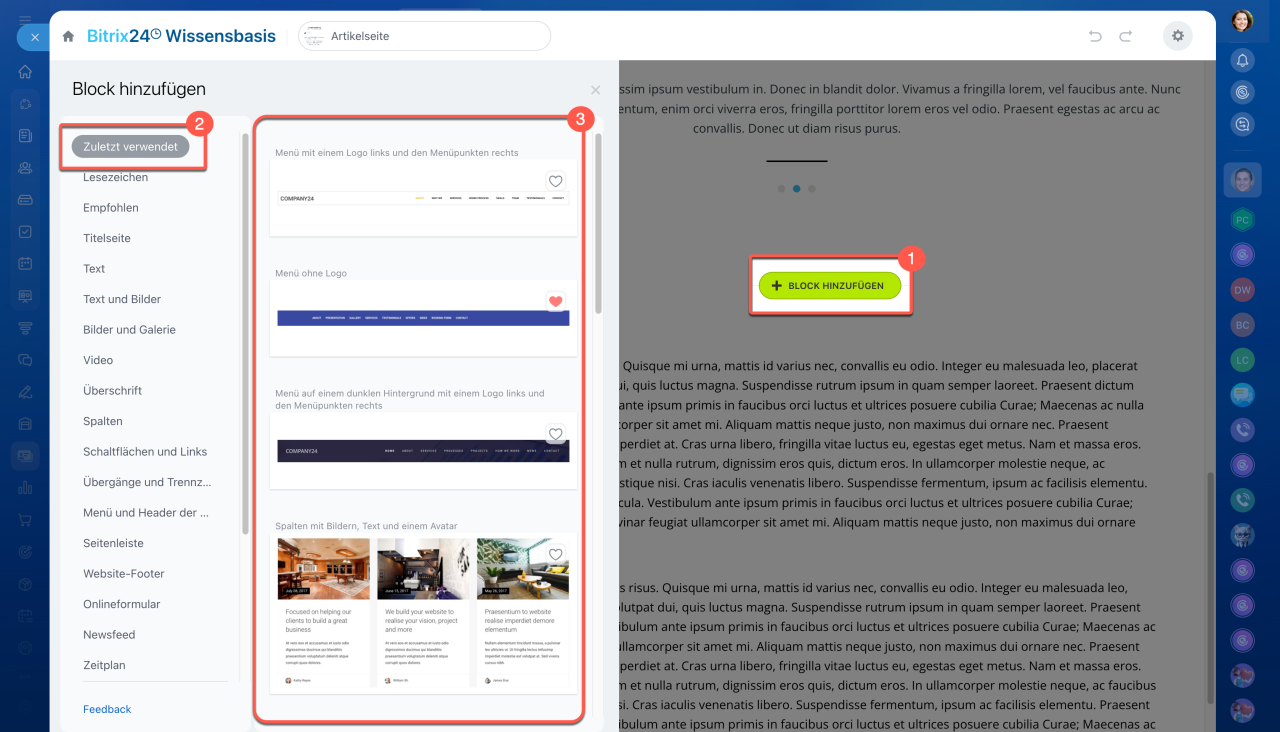Select the middle slider pagination dot

(796, 188)
